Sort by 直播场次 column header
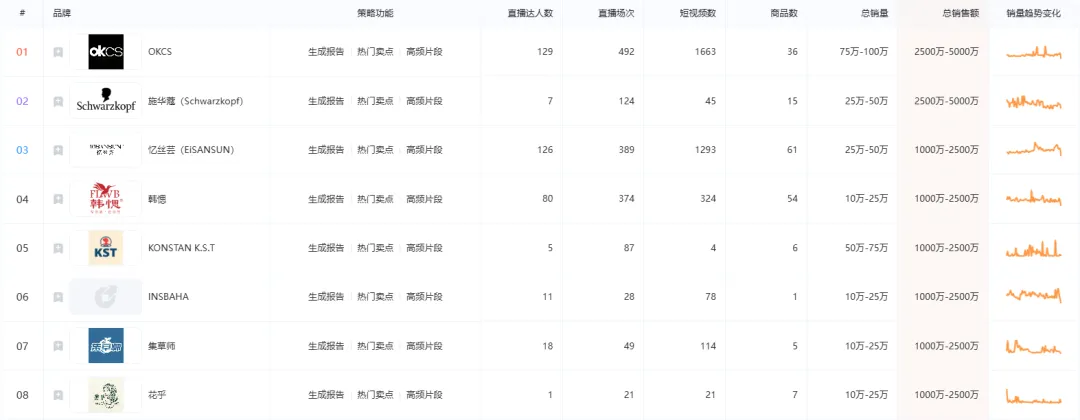Image resolution: width=1080 pixels, height=420 pixels. point(616,13)
